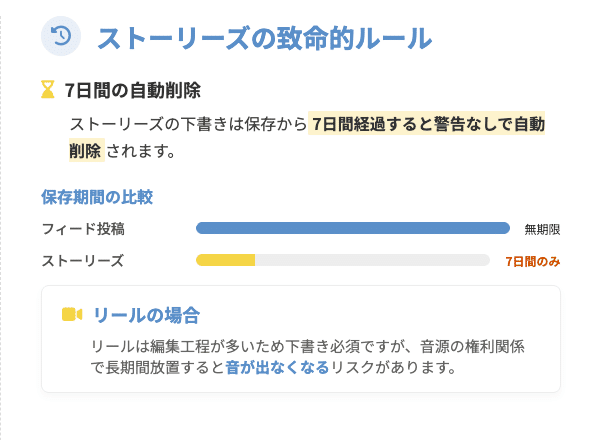The height and width of the screenshot is (440, 608).
Task: Click the フィード投稿 label
Action: click(x=83, y=228)
